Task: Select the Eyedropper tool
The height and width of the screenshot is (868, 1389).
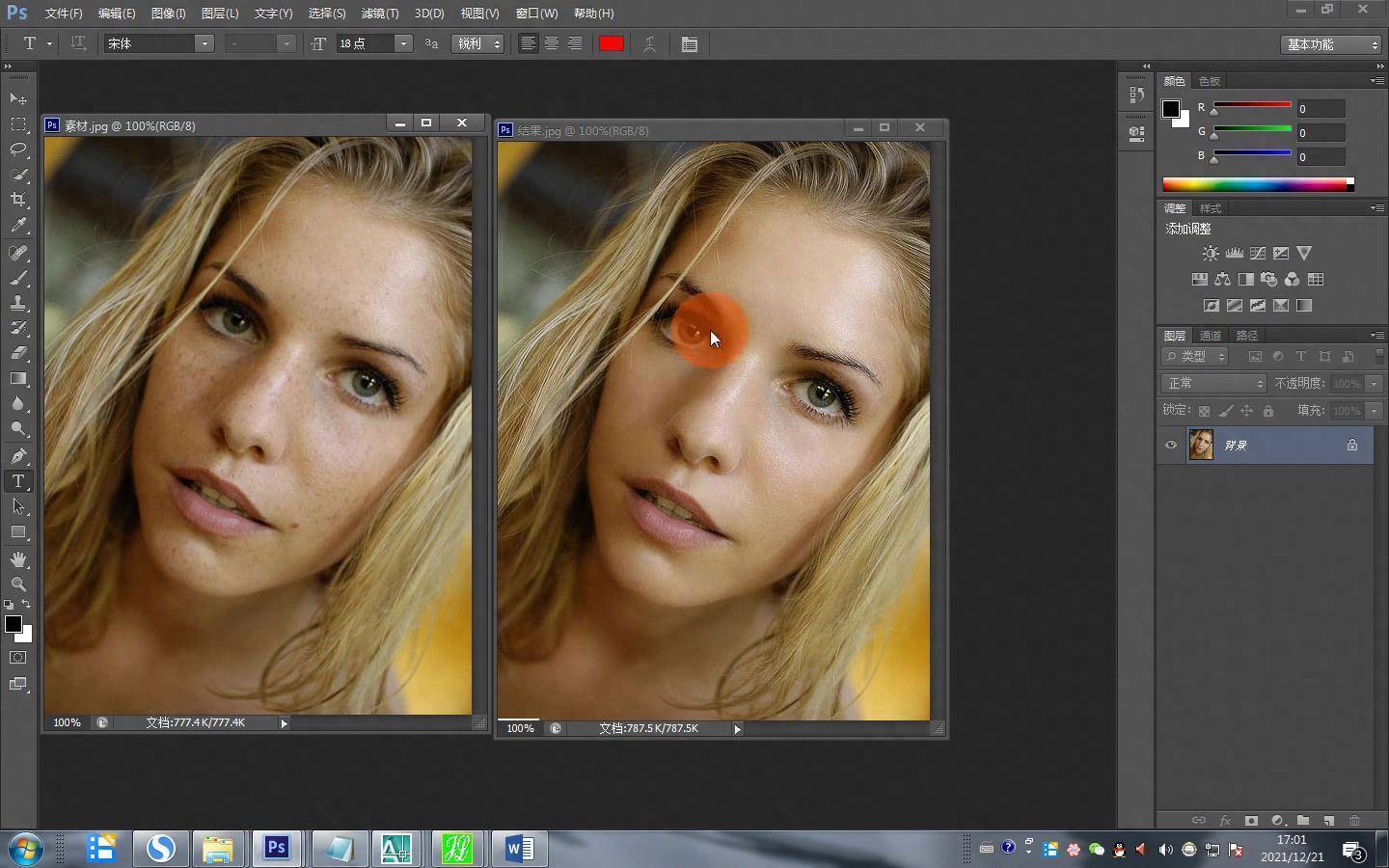Action: coord(18,226)
